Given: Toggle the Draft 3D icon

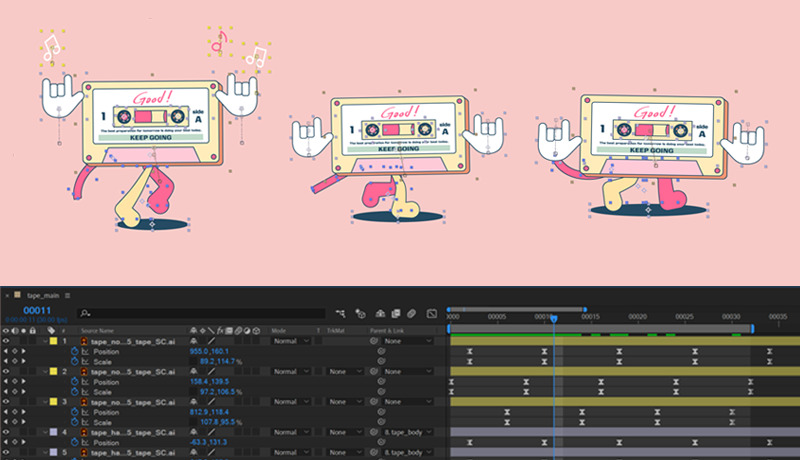Looking at the screenshot, I should coord(360,314).
